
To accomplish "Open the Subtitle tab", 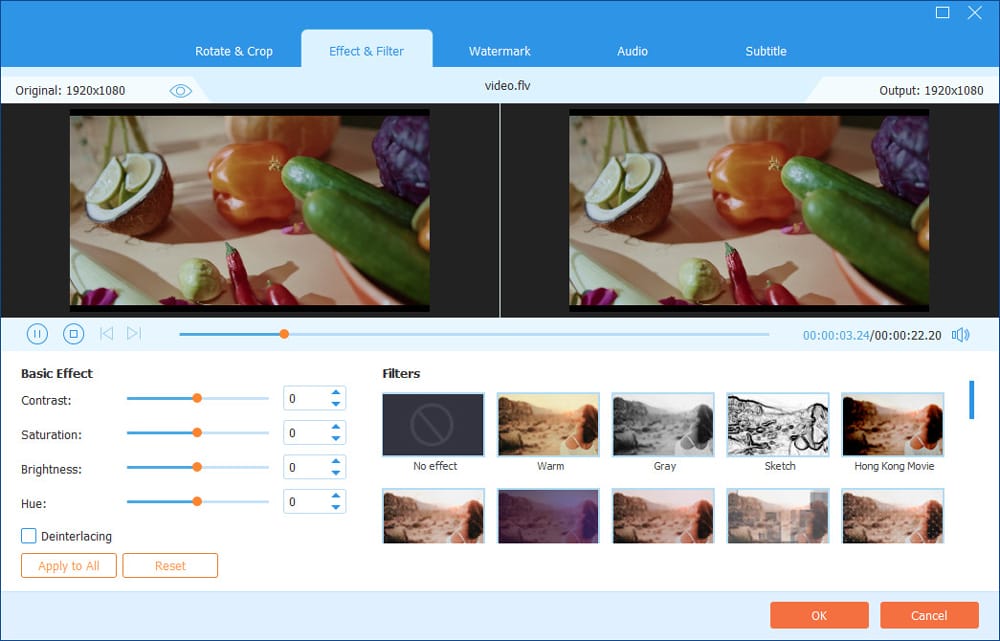I will click(765, 51).
